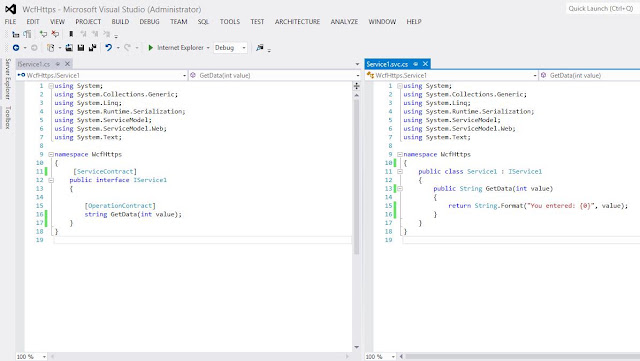Open the New Project icon

[x=51, y=48]
